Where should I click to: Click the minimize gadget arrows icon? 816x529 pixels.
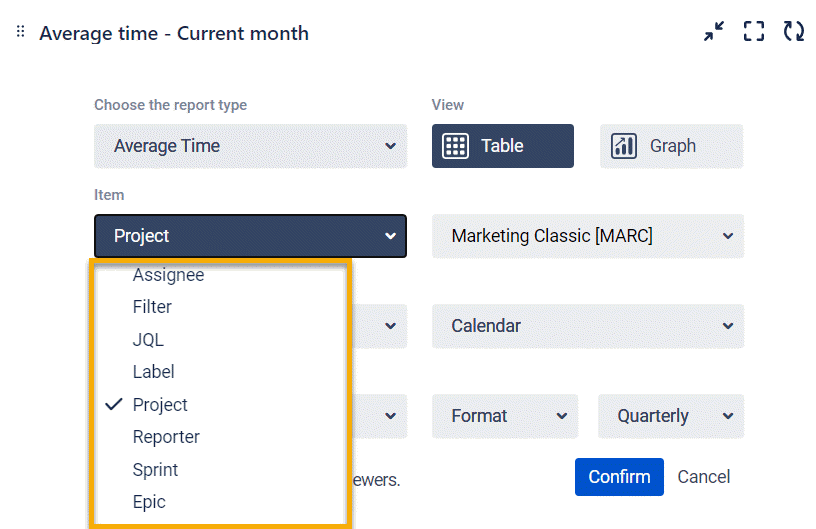click(713, 32)
